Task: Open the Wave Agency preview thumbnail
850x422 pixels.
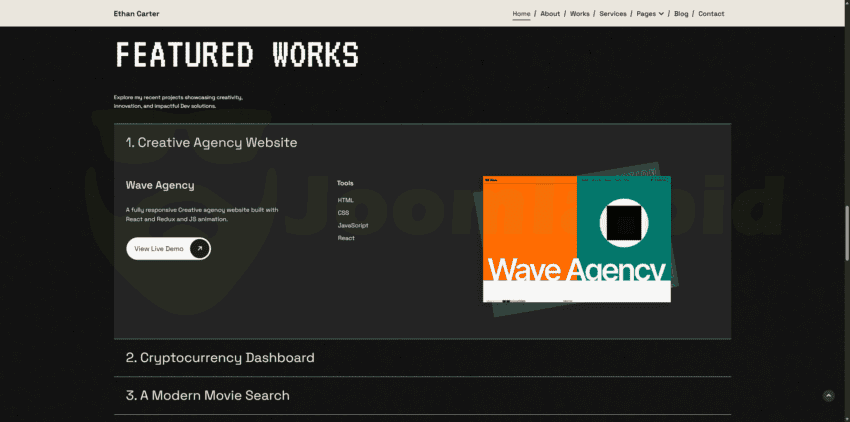Action: 576,240
